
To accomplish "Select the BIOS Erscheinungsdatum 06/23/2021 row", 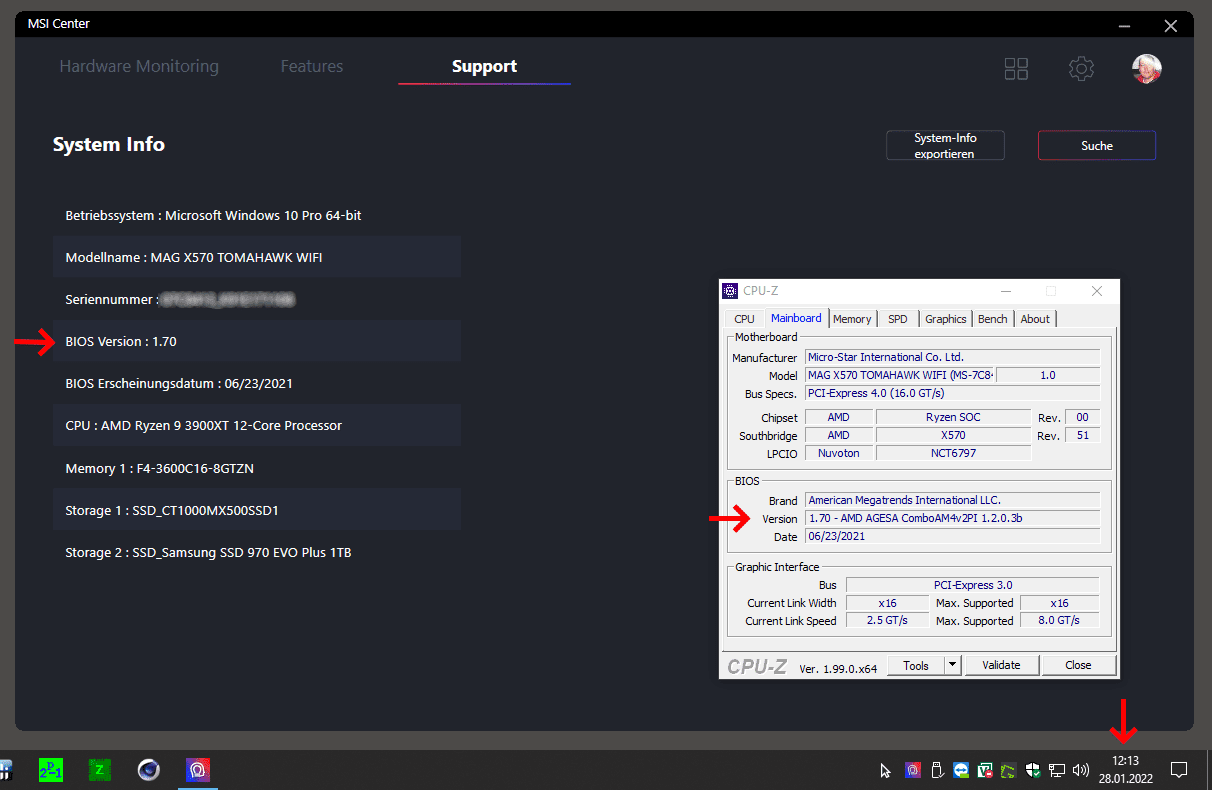I will 257,383.
